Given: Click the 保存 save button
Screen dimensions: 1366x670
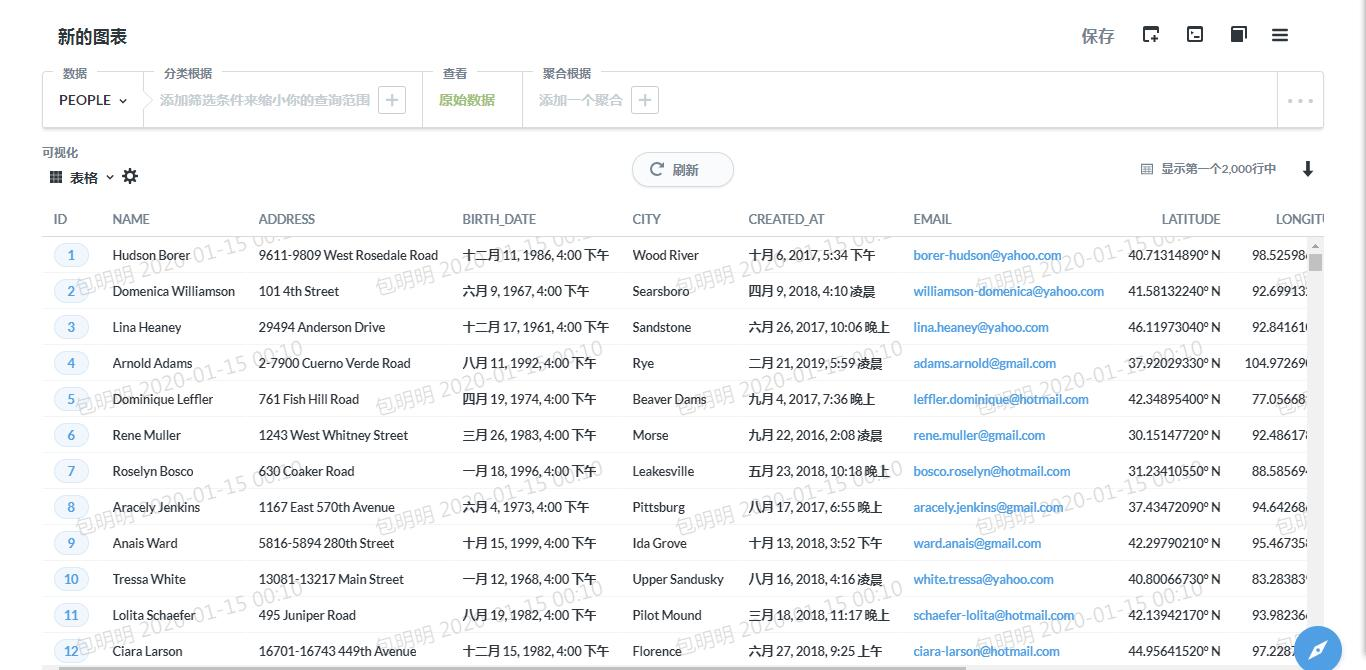Looking at the screenshot, I should coord(1098,36).
